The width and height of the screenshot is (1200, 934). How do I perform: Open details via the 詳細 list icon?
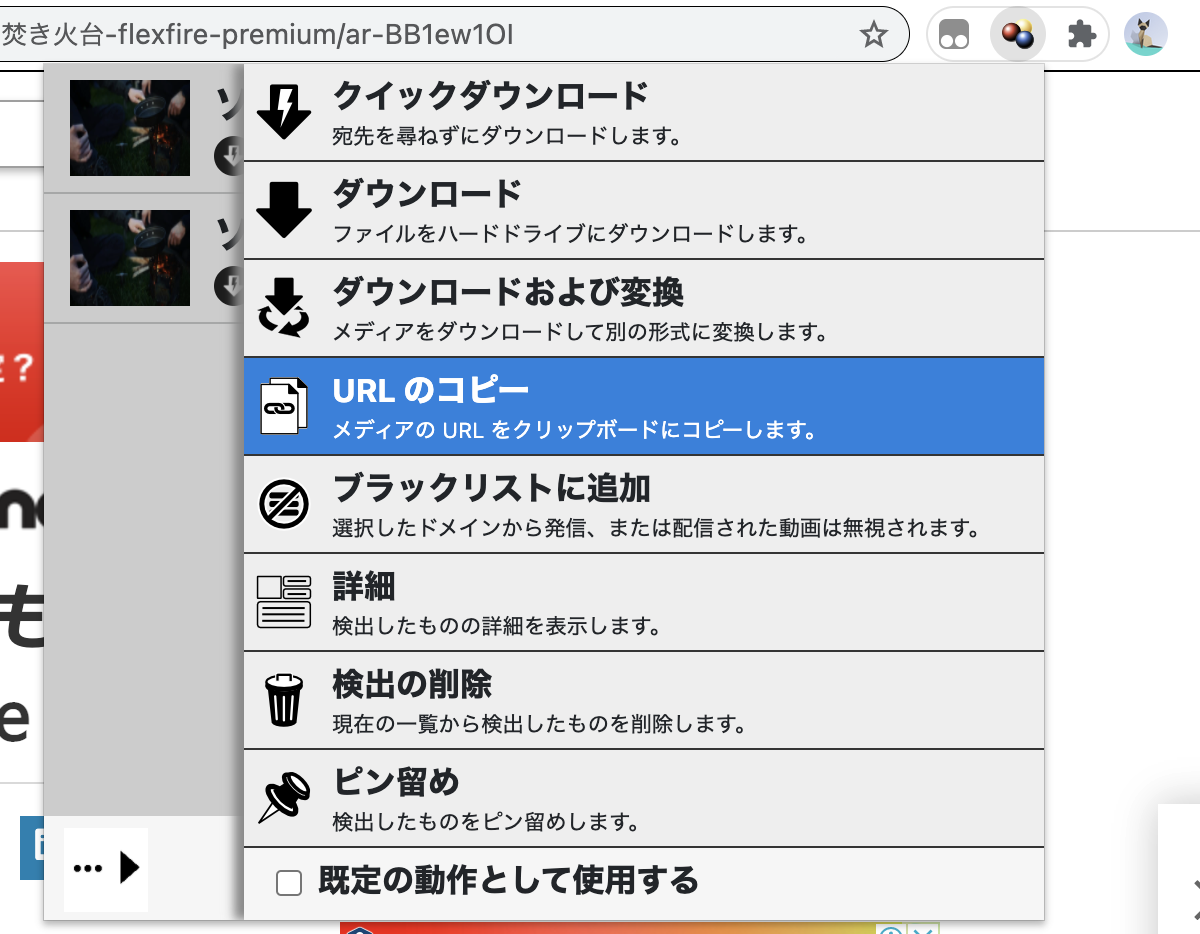click(x=284, y=601)
